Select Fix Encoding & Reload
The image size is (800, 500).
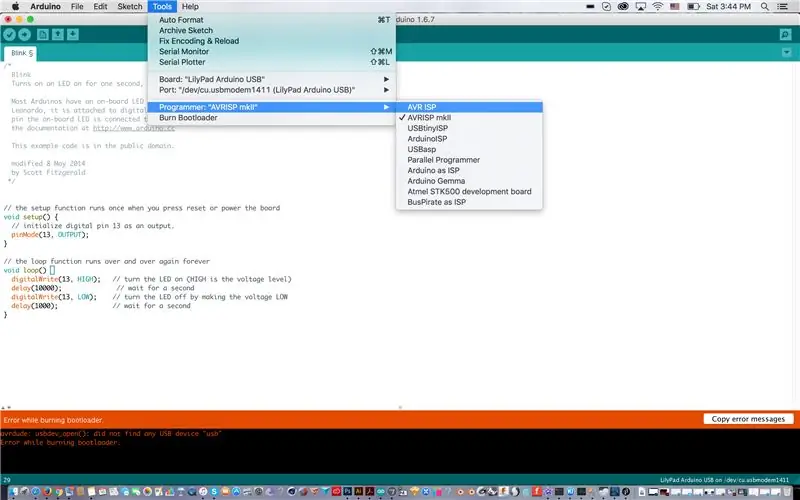pos(271,41)
